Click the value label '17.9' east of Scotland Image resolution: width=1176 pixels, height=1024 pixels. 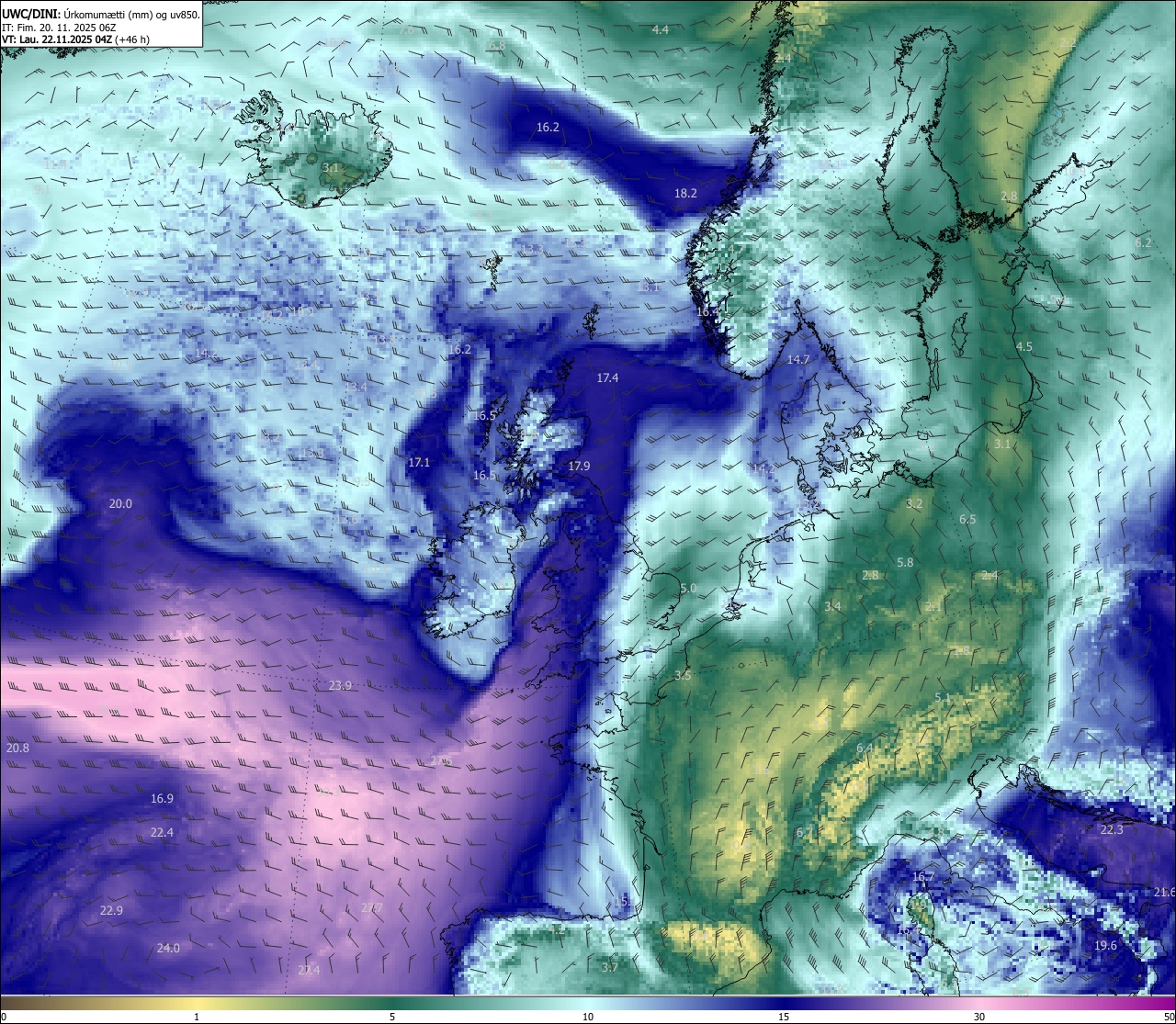tap(579, 467)
